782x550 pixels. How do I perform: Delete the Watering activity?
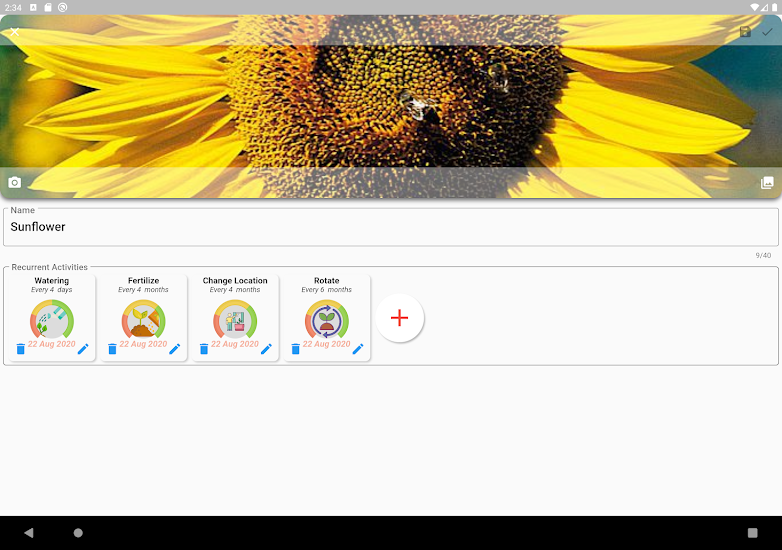coord(21,349)
